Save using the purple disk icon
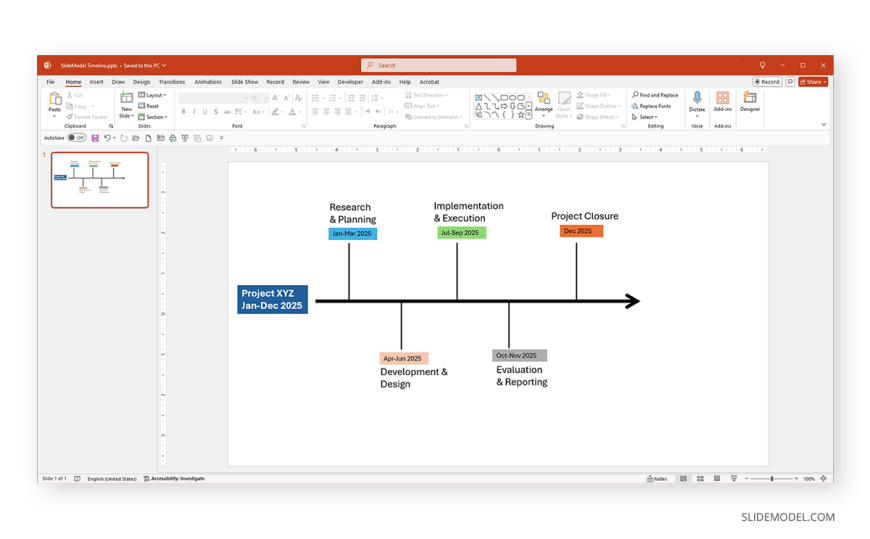 tap(95, 138)
